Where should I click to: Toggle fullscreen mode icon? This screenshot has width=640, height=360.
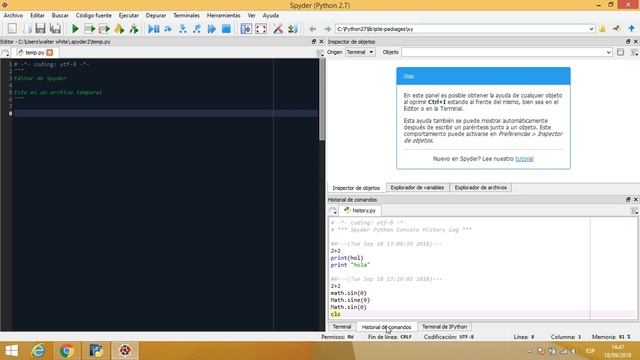click(261, 29)
